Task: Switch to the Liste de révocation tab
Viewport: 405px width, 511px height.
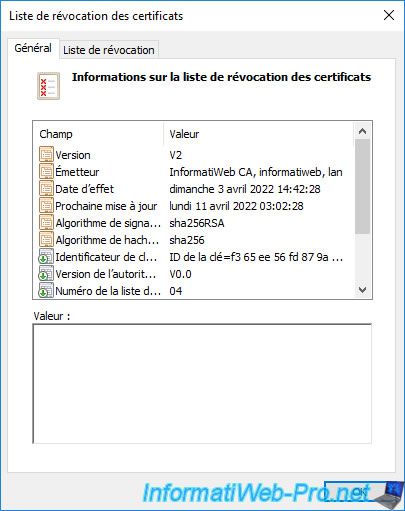Action: pyautogui.click(x=109, y=50)
